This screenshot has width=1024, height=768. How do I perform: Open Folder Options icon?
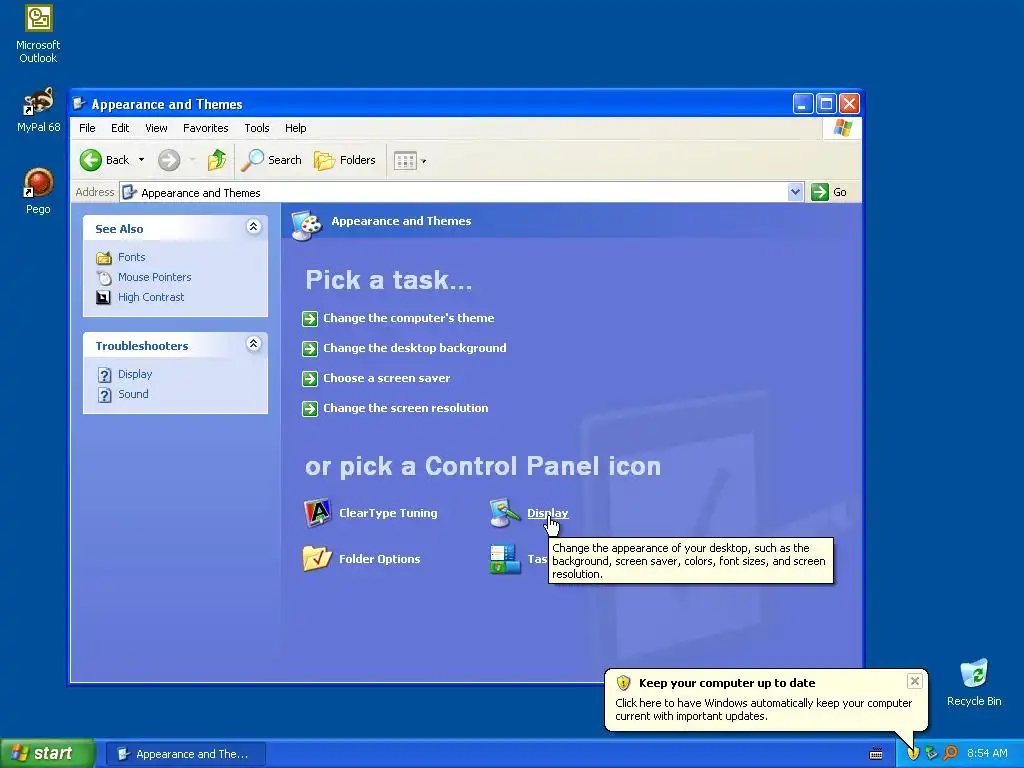[317, 558]
